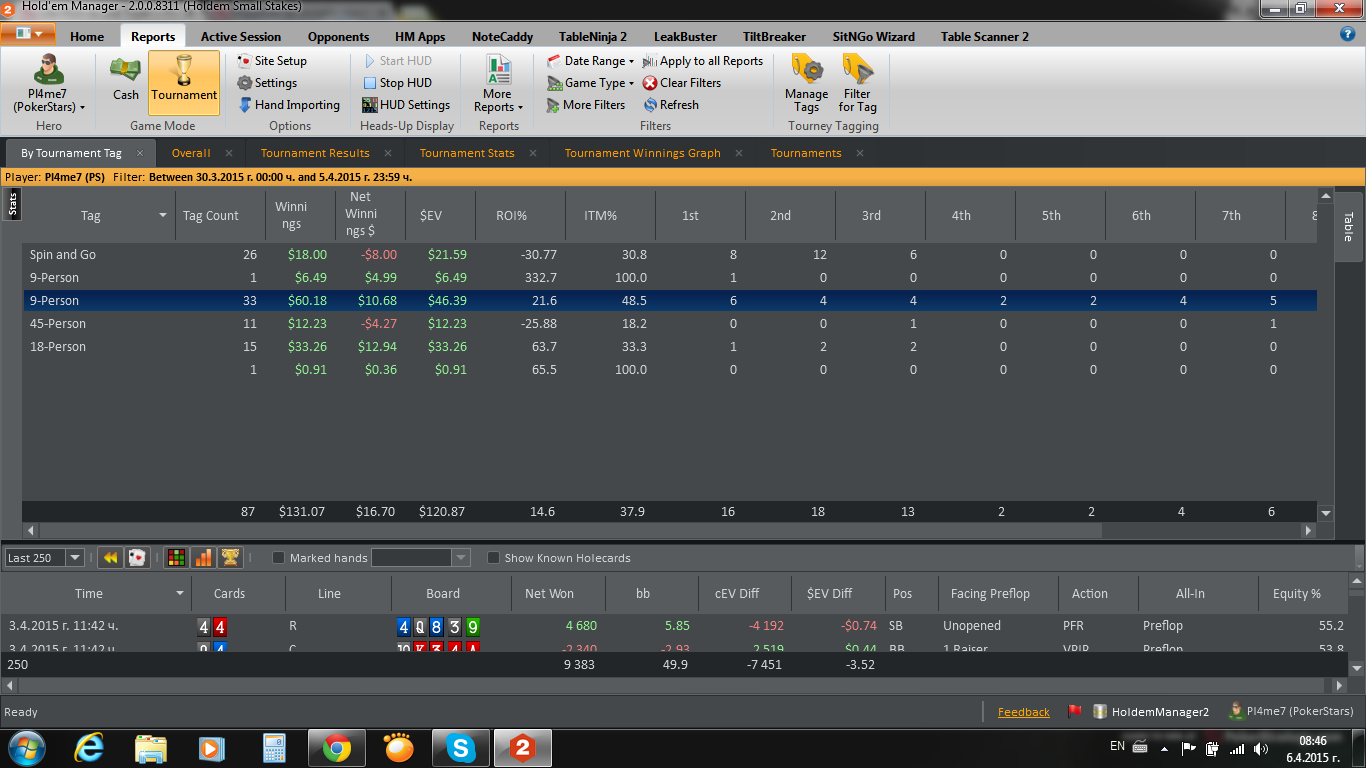The width and height of the screenshot is (1366, 768).
Task: Open HUD Settings
Action: pyautogui.click(x=406, y=105)
